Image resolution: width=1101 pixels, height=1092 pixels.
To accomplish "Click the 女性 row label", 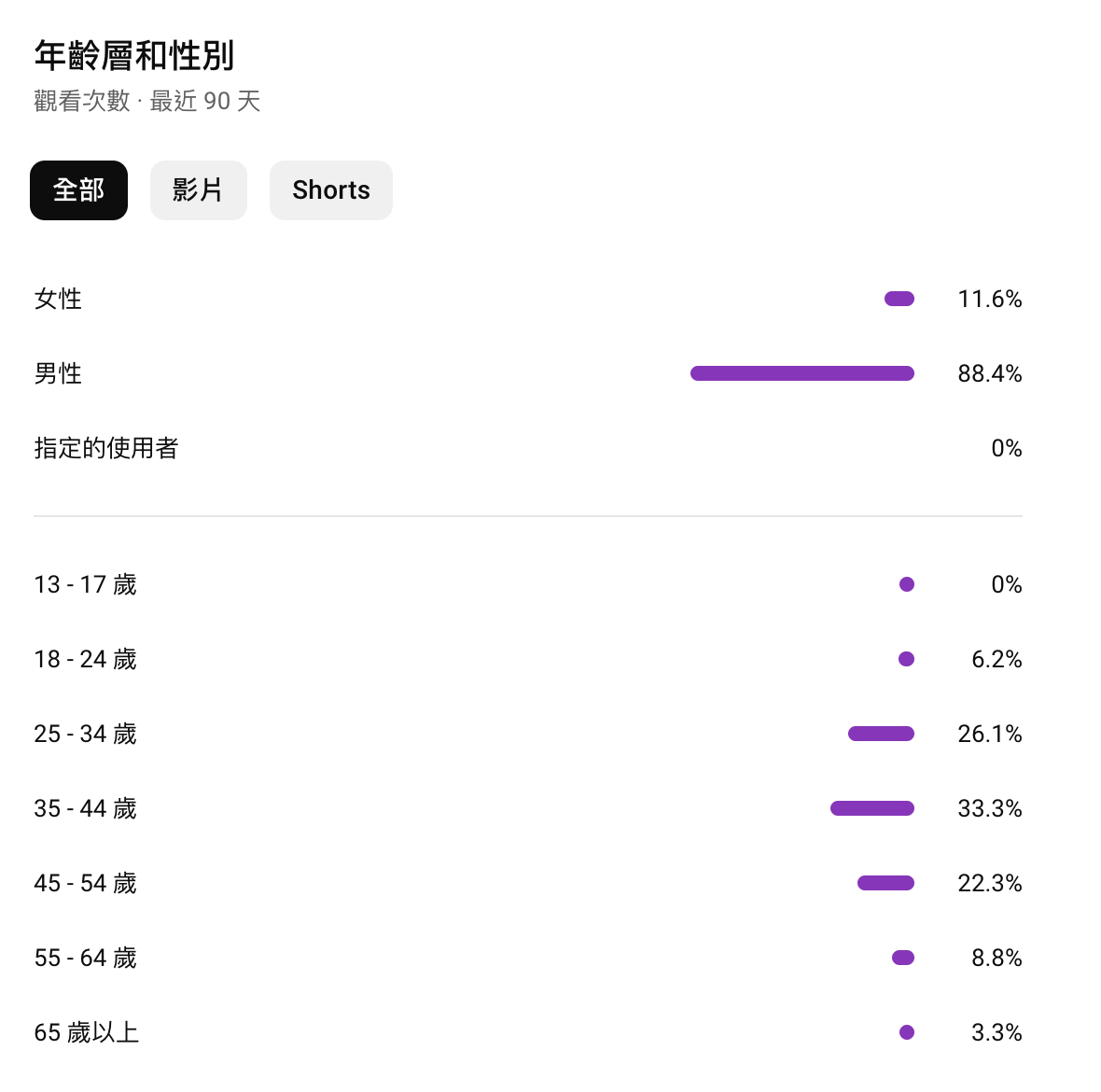I will (58, 299).
